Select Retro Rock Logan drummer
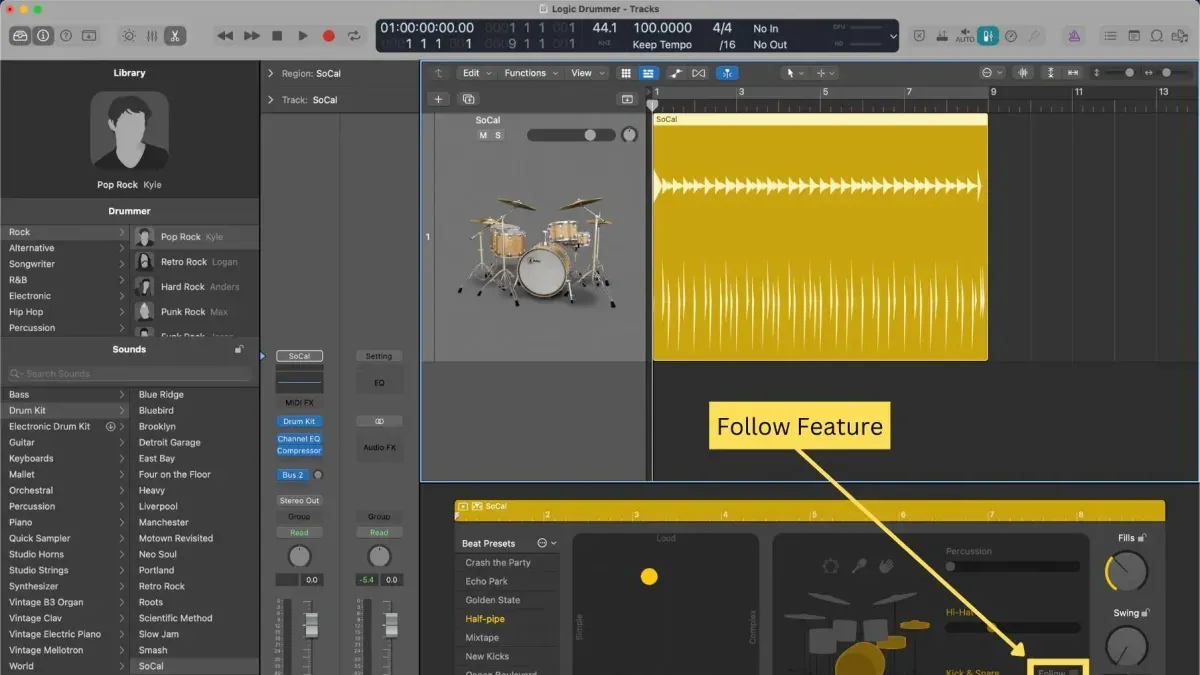Screen dimensions: 1200x675 [x=195, y=262]
